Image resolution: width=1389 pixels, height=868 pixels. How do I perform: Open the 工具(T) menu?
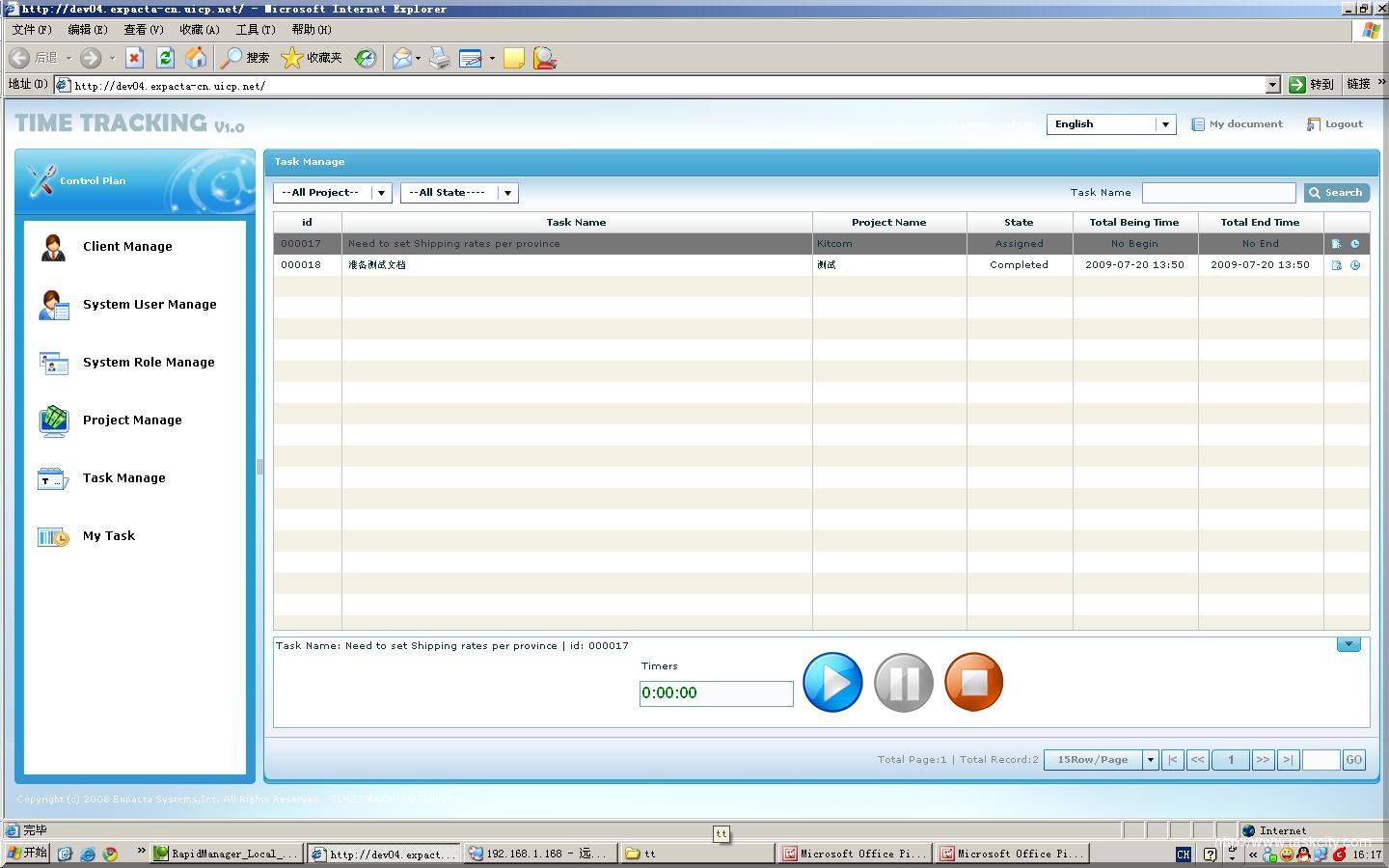pyautogui.click(x=256, y=30)
